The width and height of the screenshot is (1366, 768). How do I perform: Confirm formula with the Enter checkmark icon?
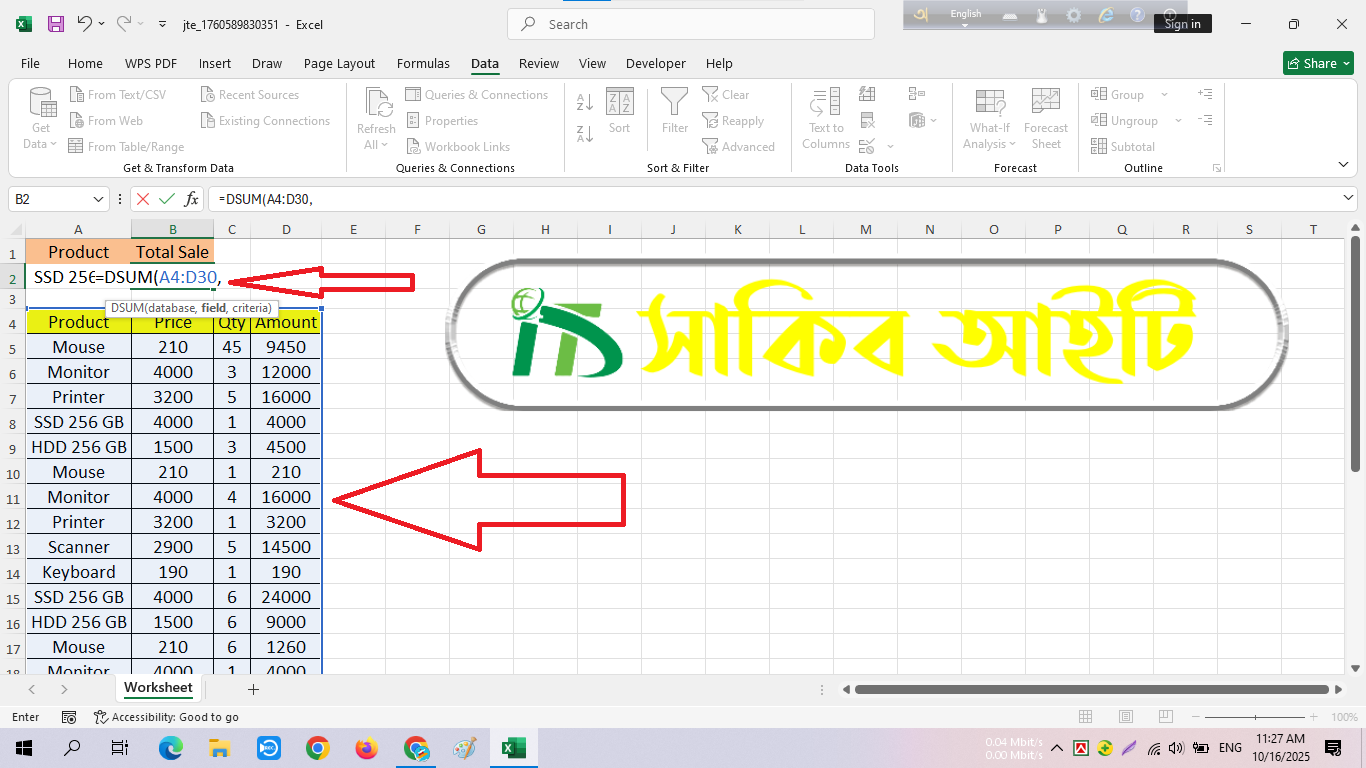point(167,199)
